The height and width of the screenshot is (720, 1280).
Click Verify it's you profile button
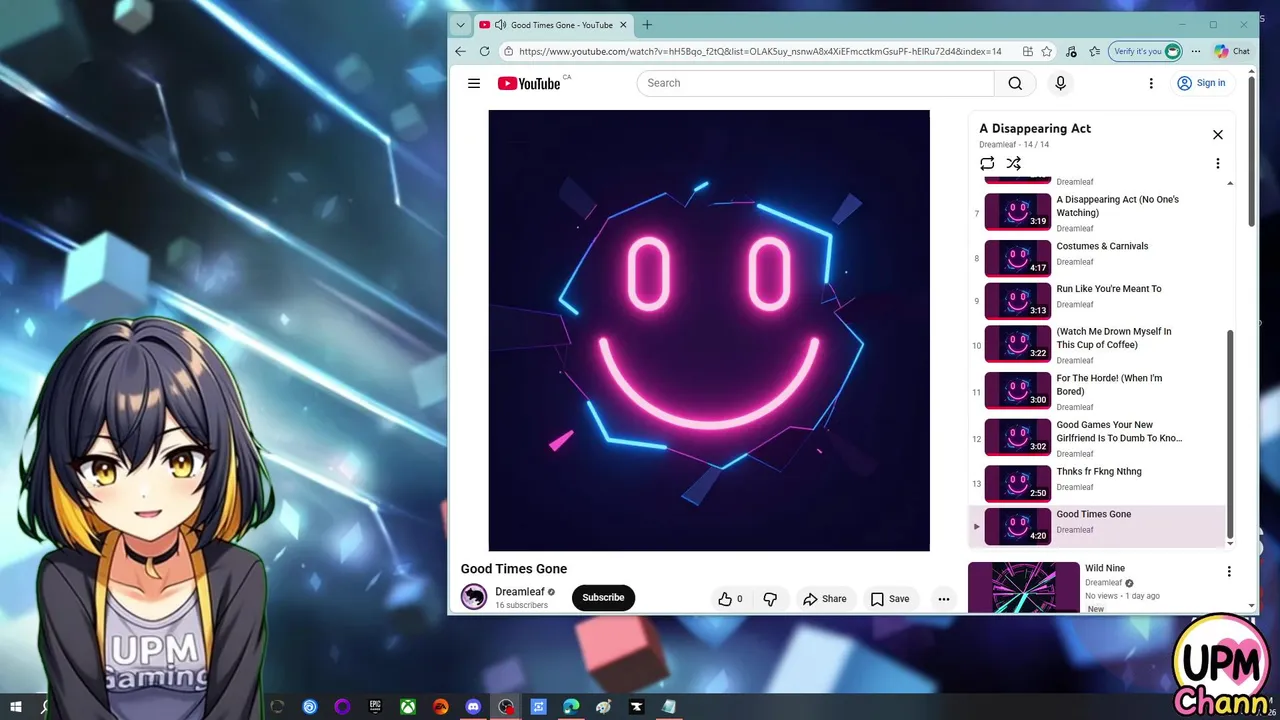tap(1146, 51)
